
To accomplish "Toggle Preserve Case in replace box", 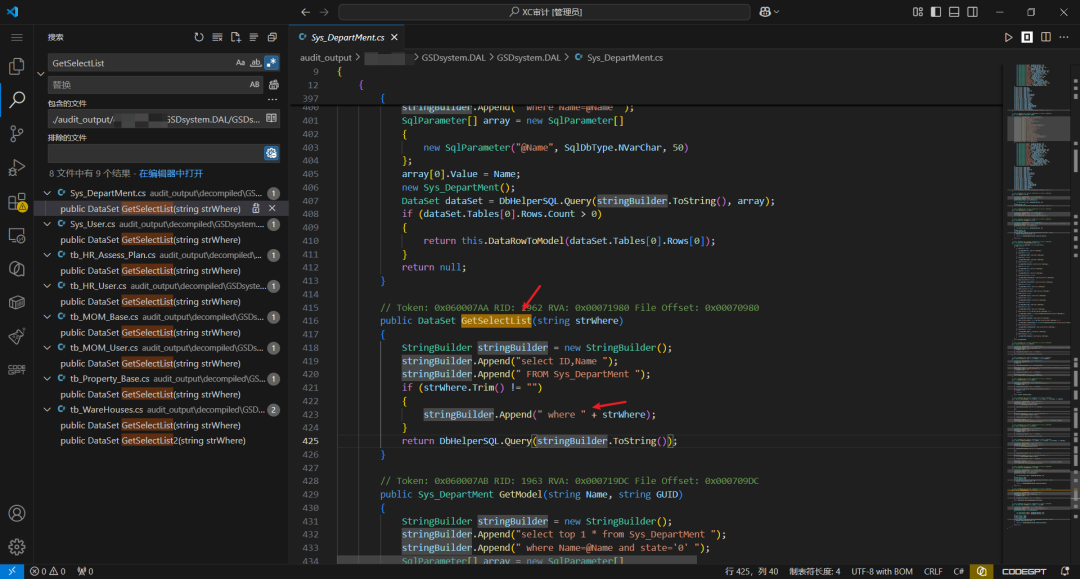I will click(255, 85).
